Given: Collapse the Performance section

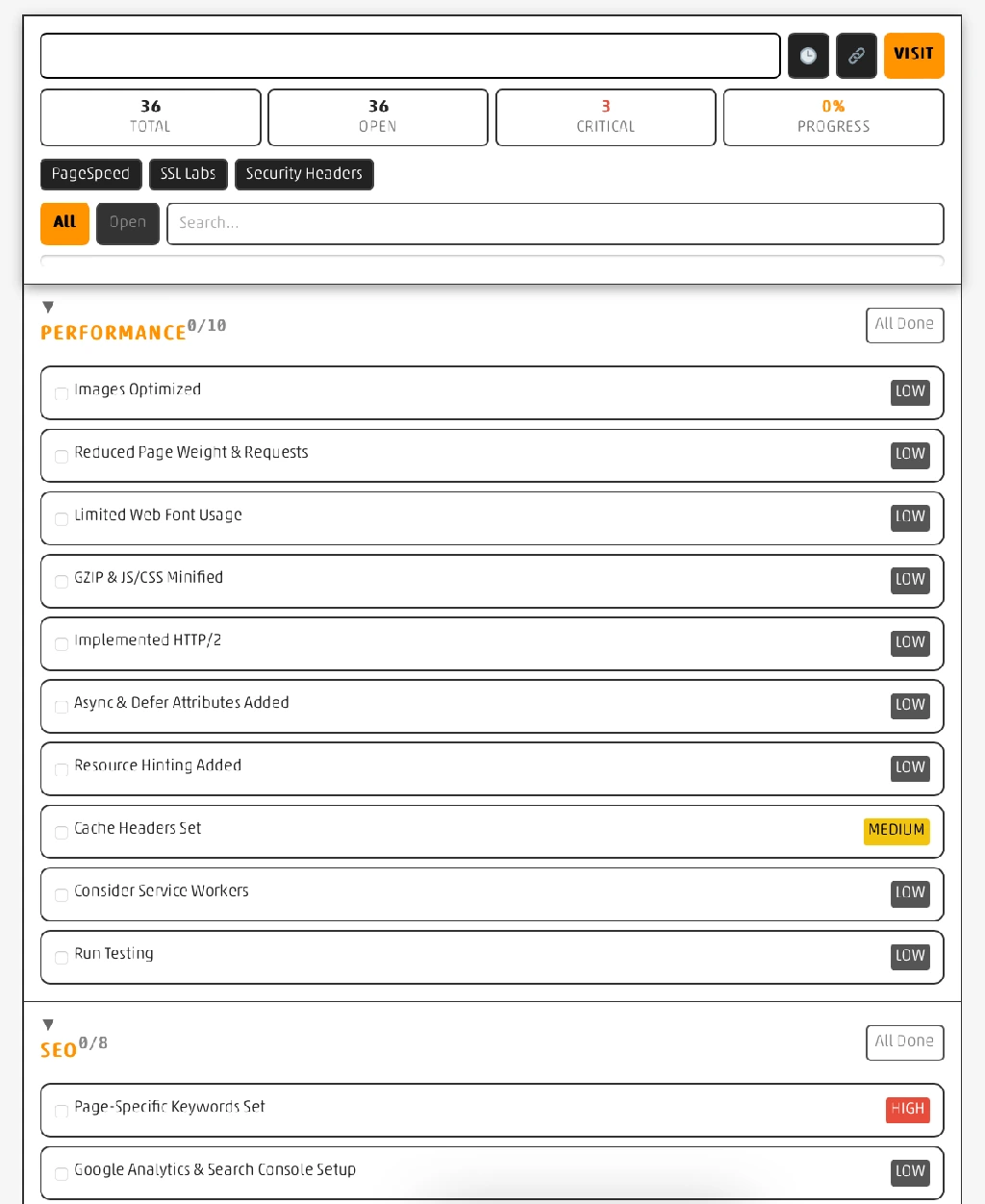Looking at the screenshot, I should coord(48,306).
